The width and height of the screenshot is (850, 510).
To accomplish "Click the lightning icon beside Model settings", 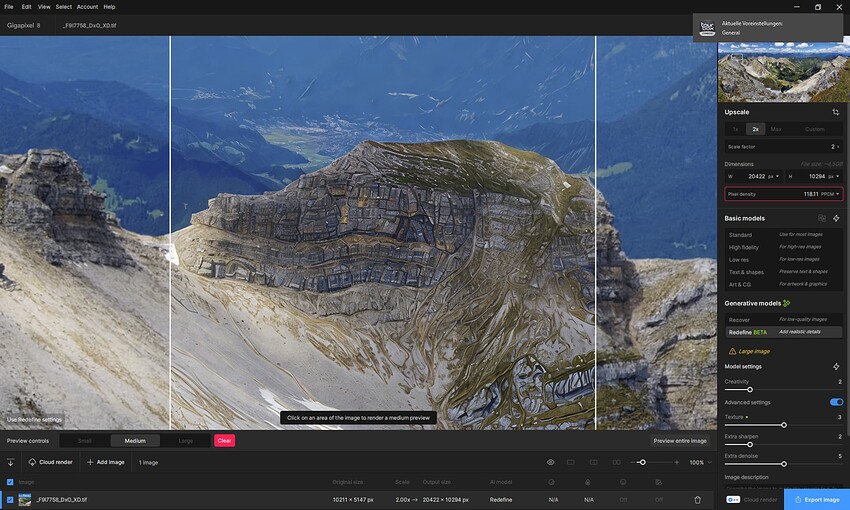I will click(x=836, y=366).
